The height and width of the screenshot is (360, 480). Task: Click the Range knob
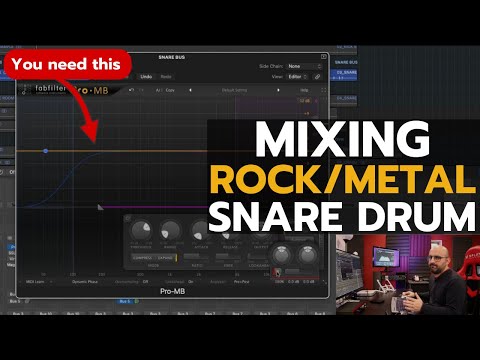(x=170, y=230)
